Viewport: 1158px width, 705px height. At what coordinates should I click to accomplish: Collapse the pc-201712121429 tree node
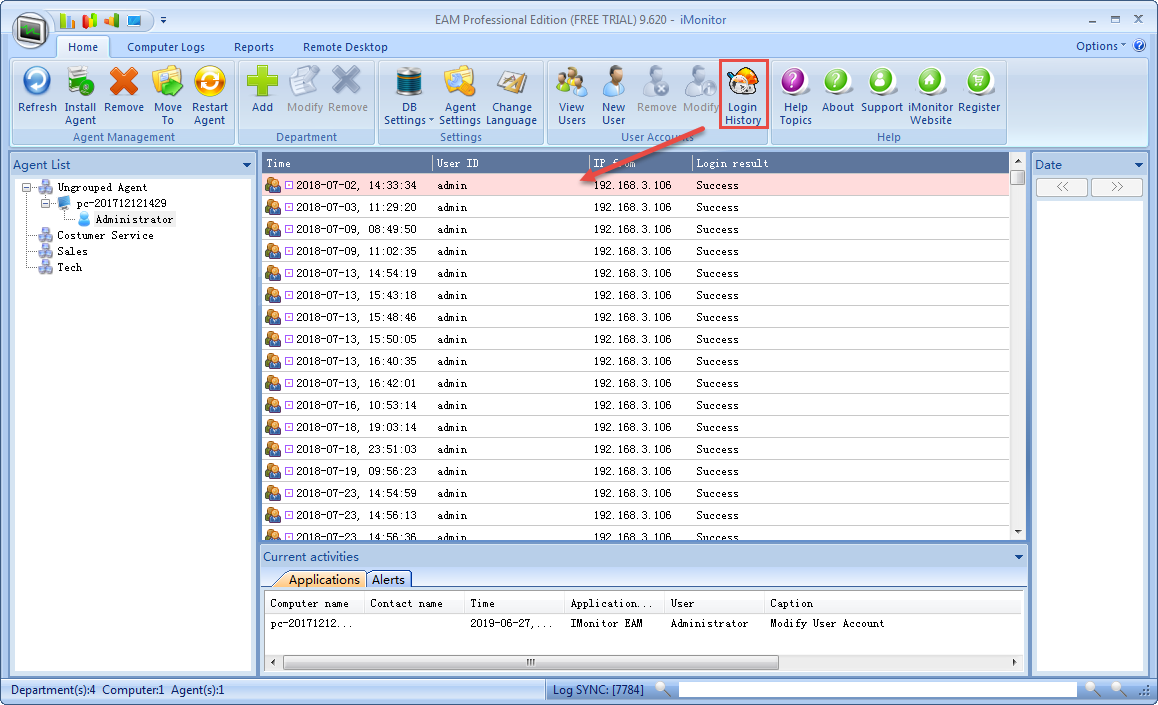point(45,203)
